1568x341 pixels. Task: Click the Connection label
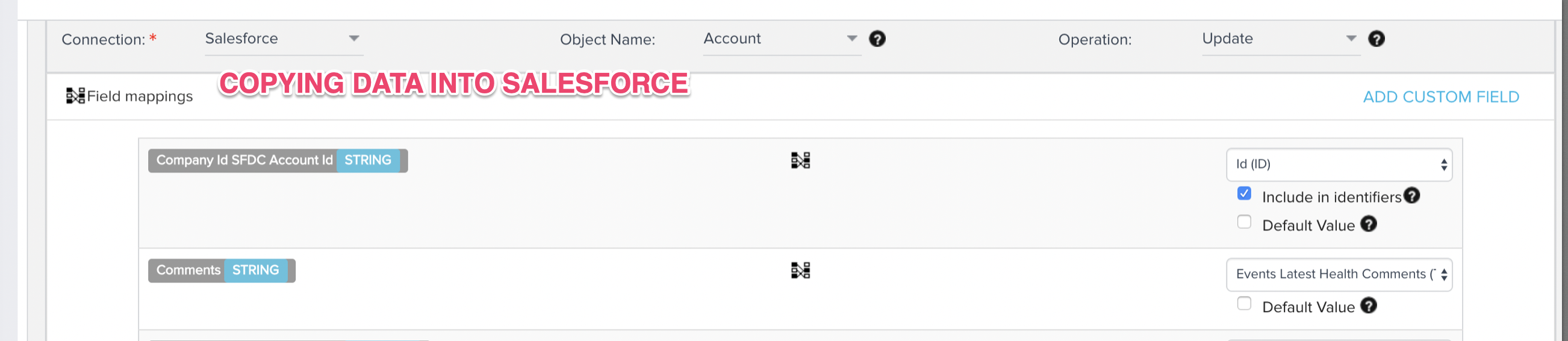[104, 40]
